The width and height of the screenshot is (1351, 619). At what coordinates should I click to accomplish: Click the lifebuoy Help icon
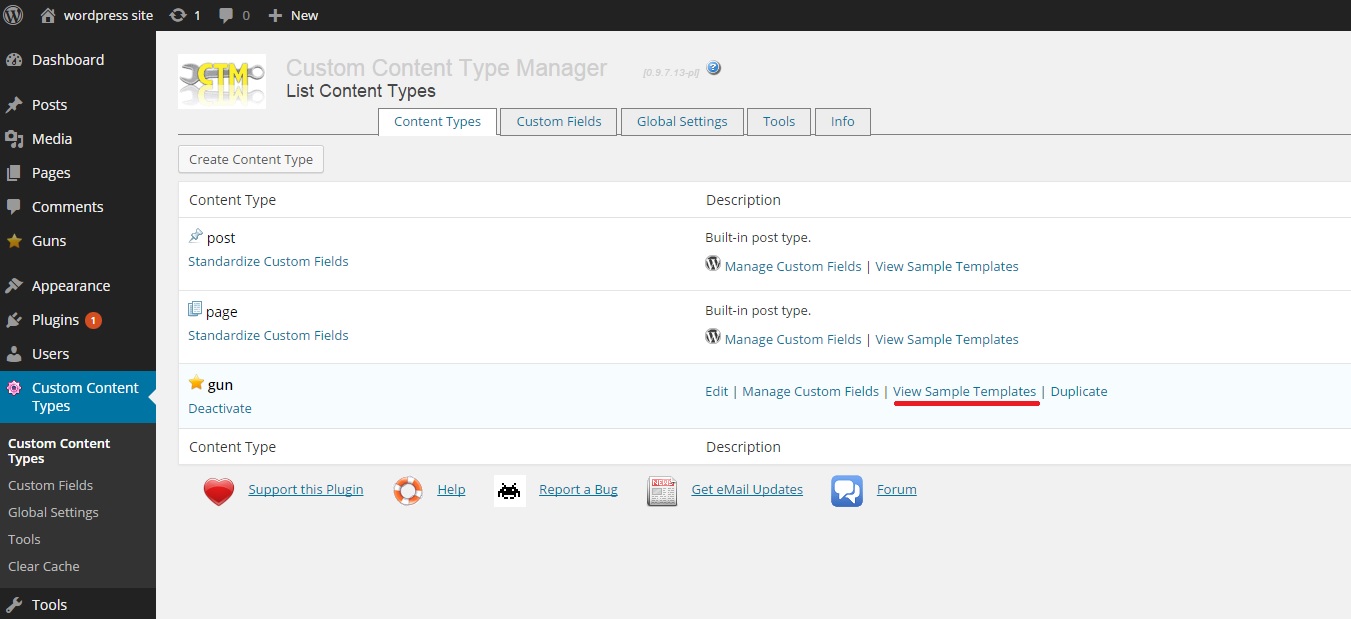click(x=407, y=491)
